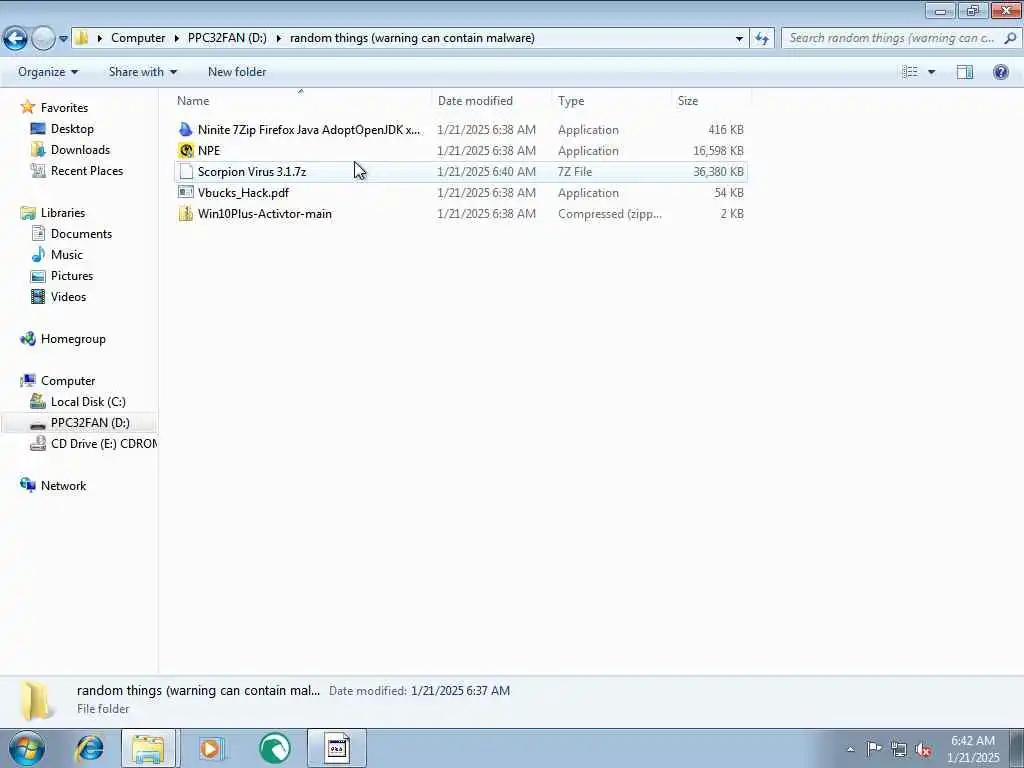Open the Share with menu
The width and height of the screenshot is (1024, 768).
142,72
